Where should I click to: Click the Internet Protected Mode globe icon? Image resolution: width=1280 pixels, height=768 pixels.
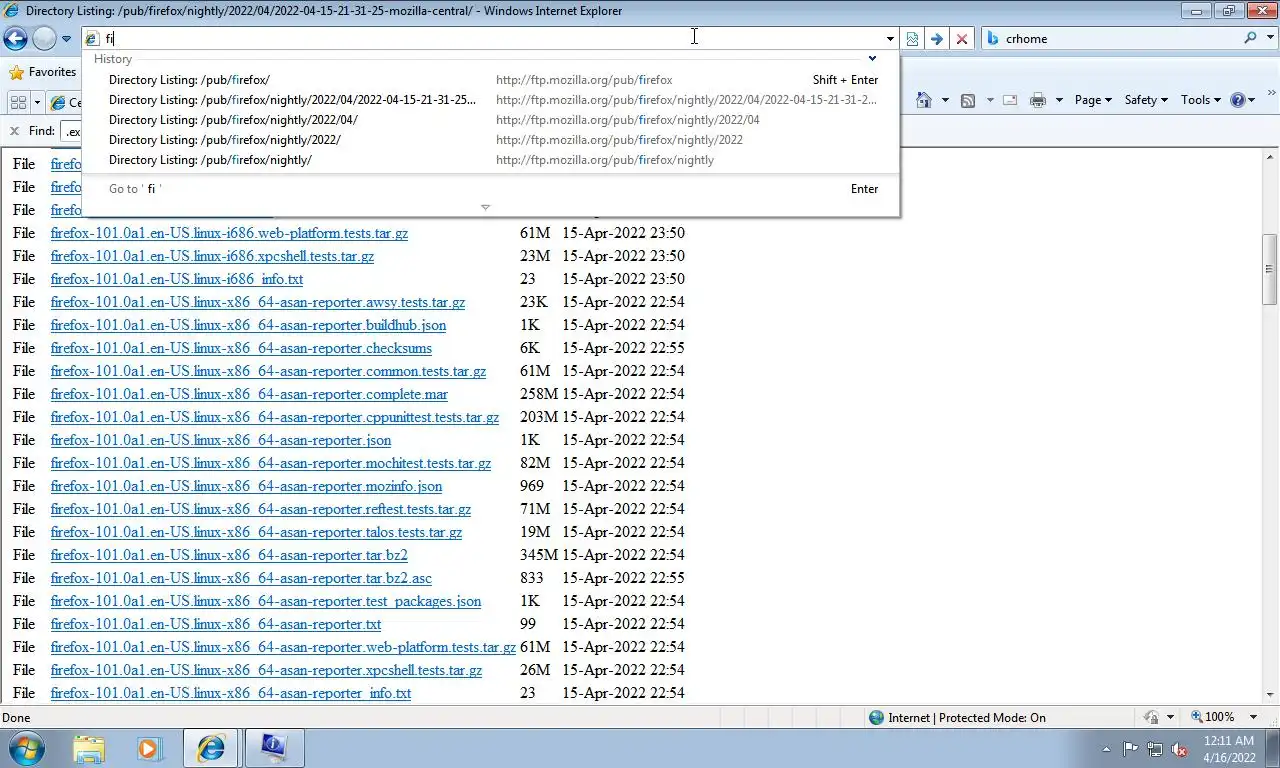[x=877, y=717]
